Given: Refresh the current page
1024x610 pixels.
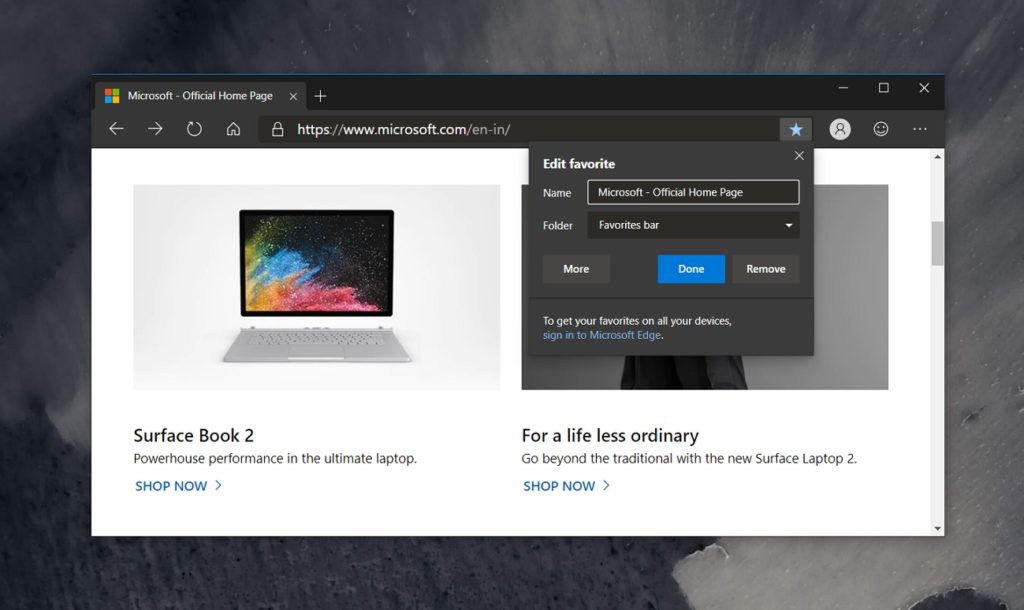Looking at the screenshot, I should pos(194,129).
